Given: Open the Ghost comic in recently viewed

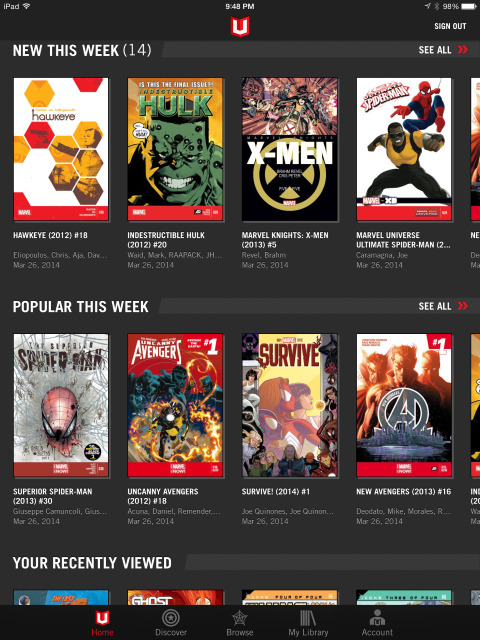Looking at the screenshot, I should 175,598.
